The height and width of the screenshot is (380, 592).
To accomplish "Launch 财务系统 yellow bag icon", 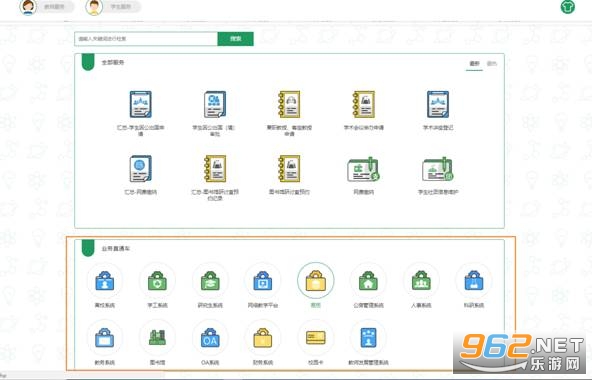I will [263, 338].
